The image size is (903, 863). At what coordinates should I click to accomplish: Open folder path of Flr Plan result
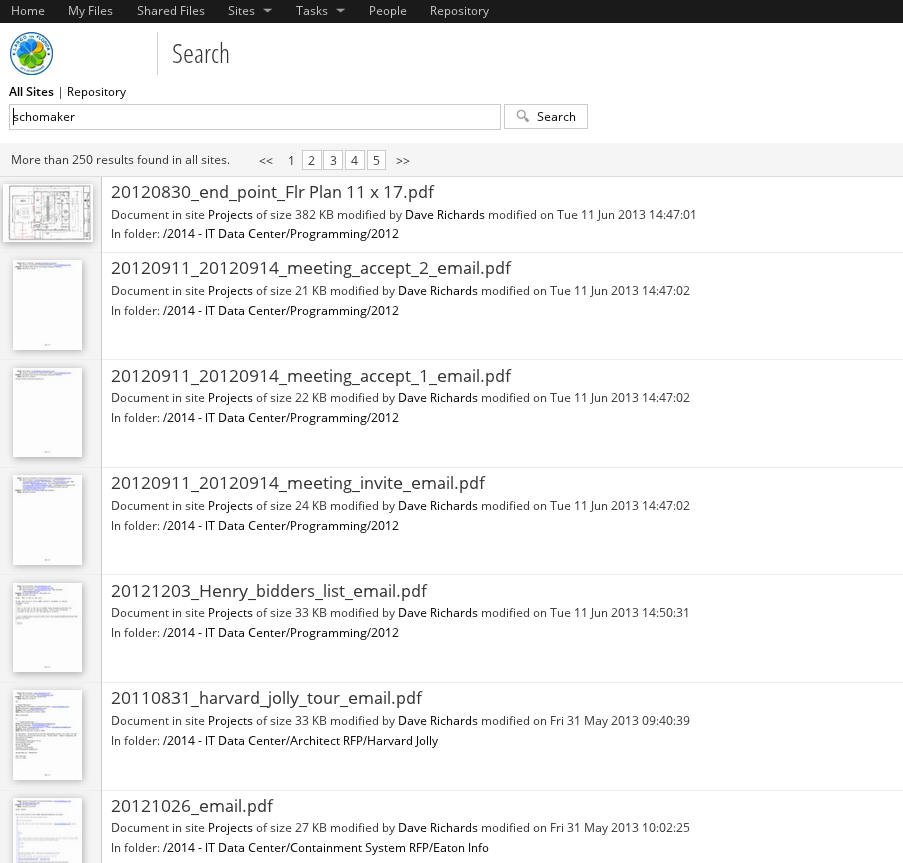pos(280,234)
